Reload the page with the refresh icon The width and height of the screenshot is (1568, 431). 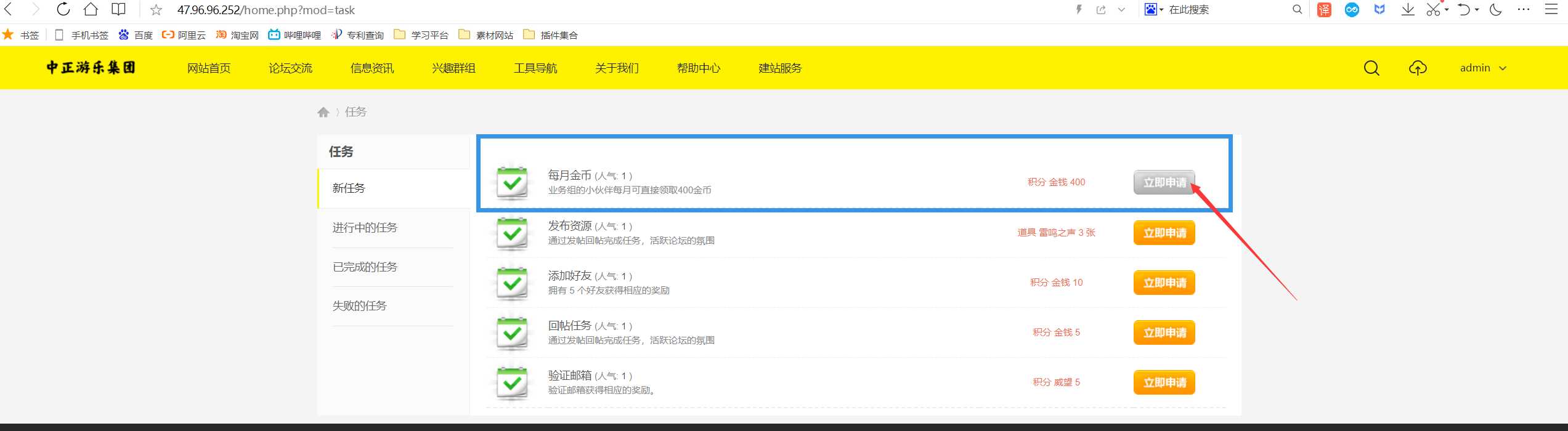(x=63, y=9)
